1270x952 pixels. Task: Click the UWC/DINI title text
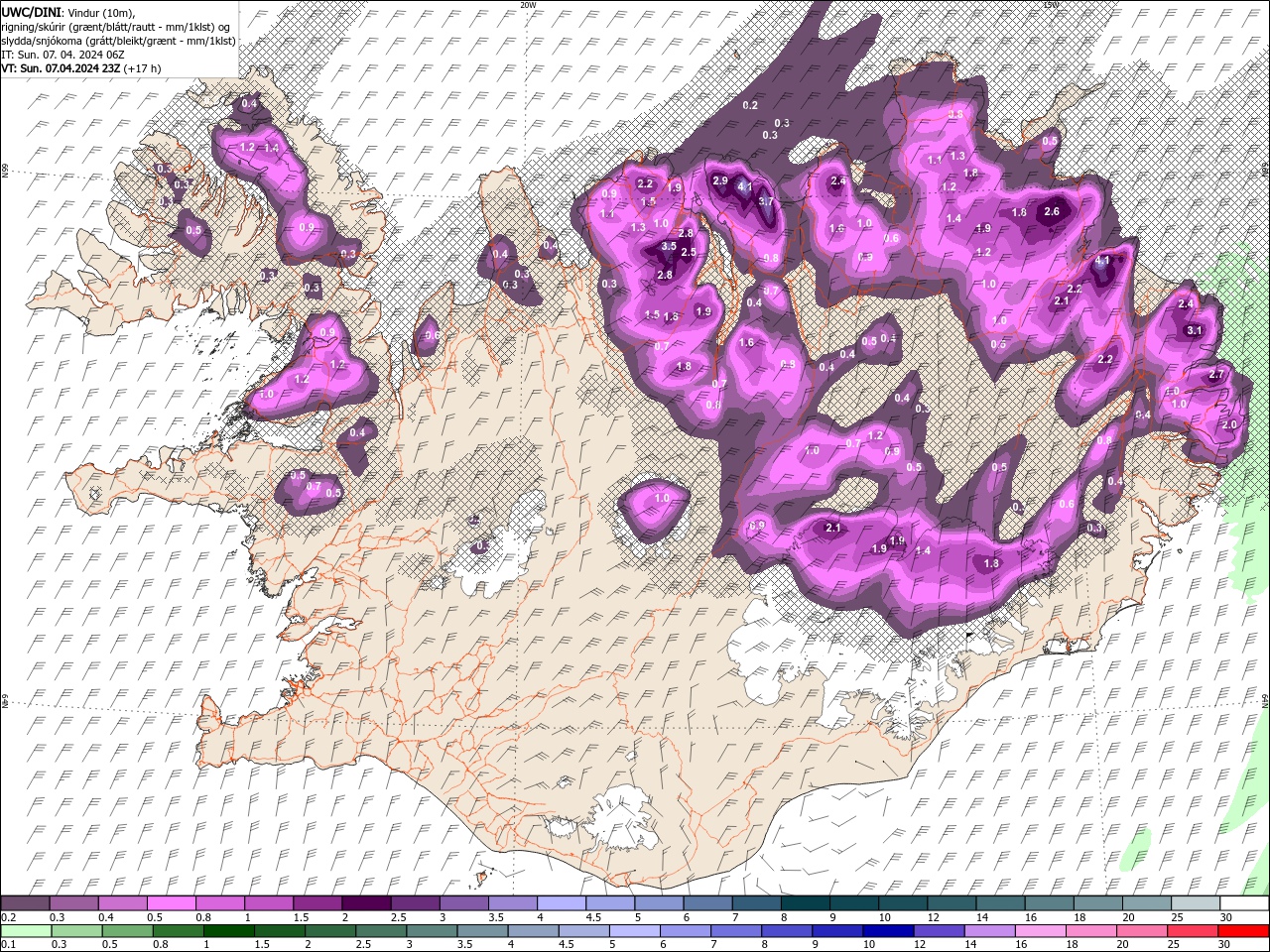32,12
